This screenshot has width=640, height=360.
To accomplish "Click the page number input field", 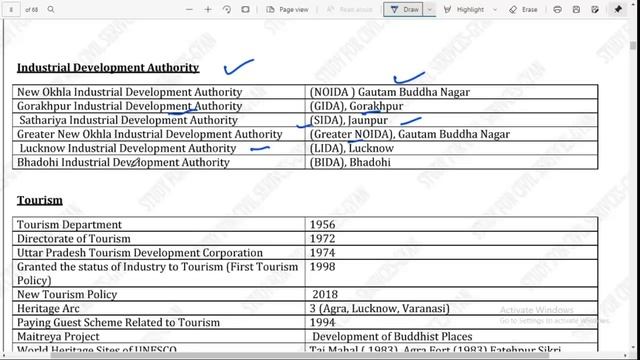I will (x=11, y=9).
